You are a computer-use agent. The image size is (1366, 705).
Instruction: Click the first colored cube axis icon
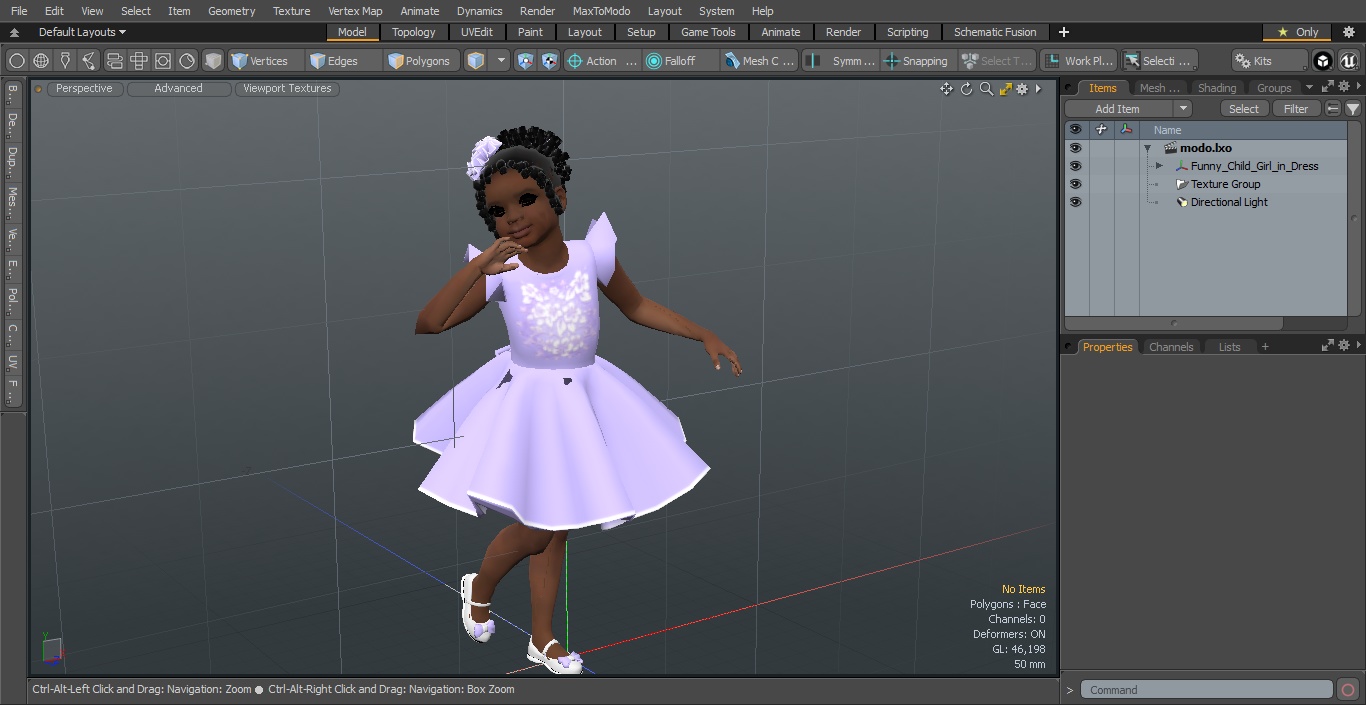point(526,61)
